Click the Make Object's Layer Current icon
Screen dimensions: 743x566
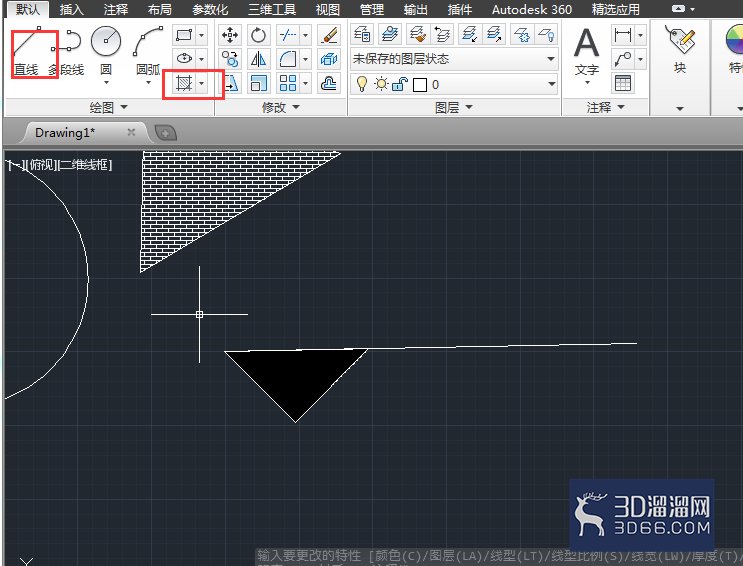390,34
